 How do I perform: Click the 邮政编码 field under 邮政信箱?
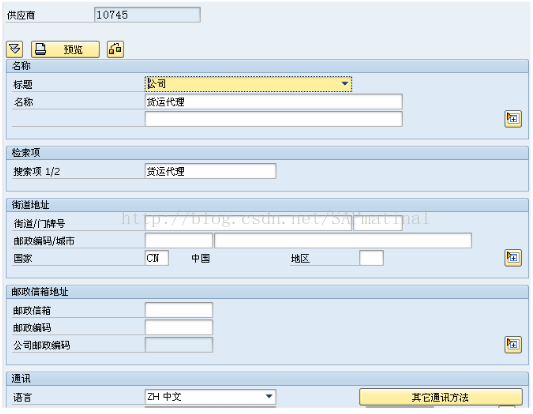pyautogui.click(x=179, y=327)
